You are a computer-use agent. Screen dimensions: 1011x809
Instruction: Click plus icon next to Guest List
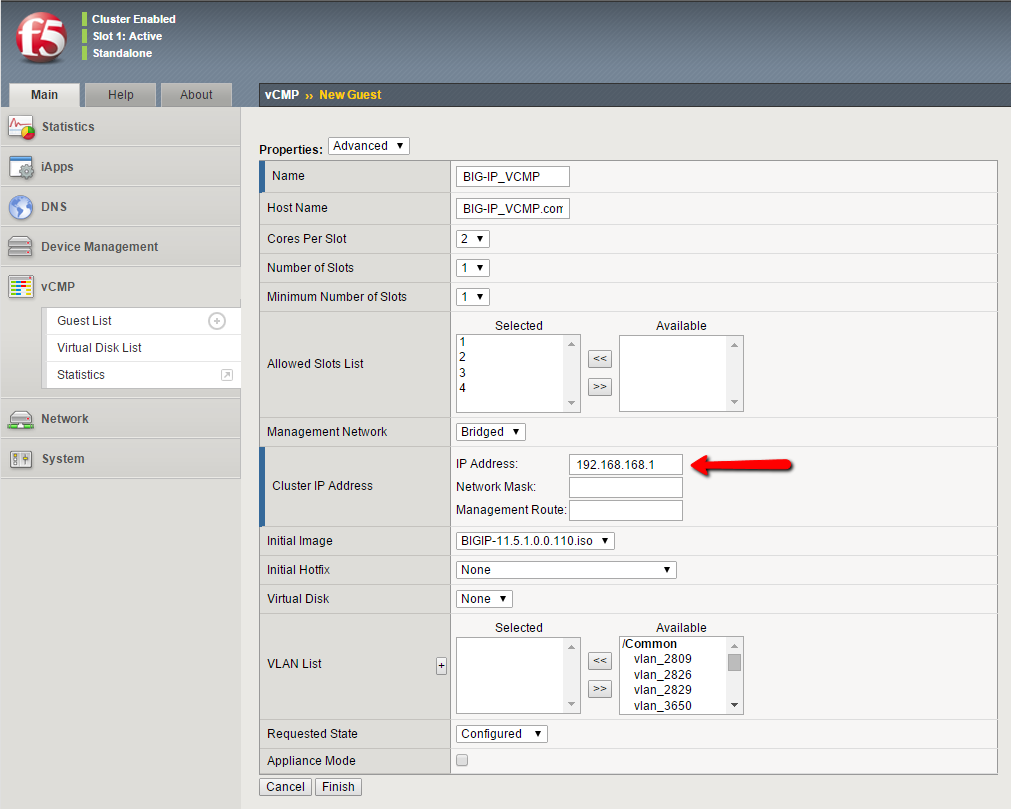click(217, 321)
